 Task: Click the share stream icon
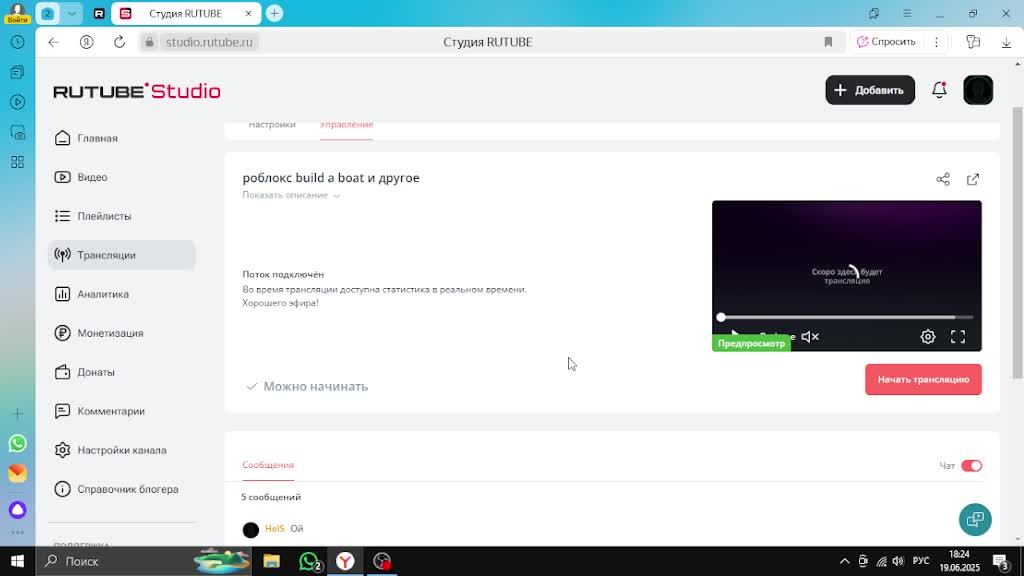(943, 179)
